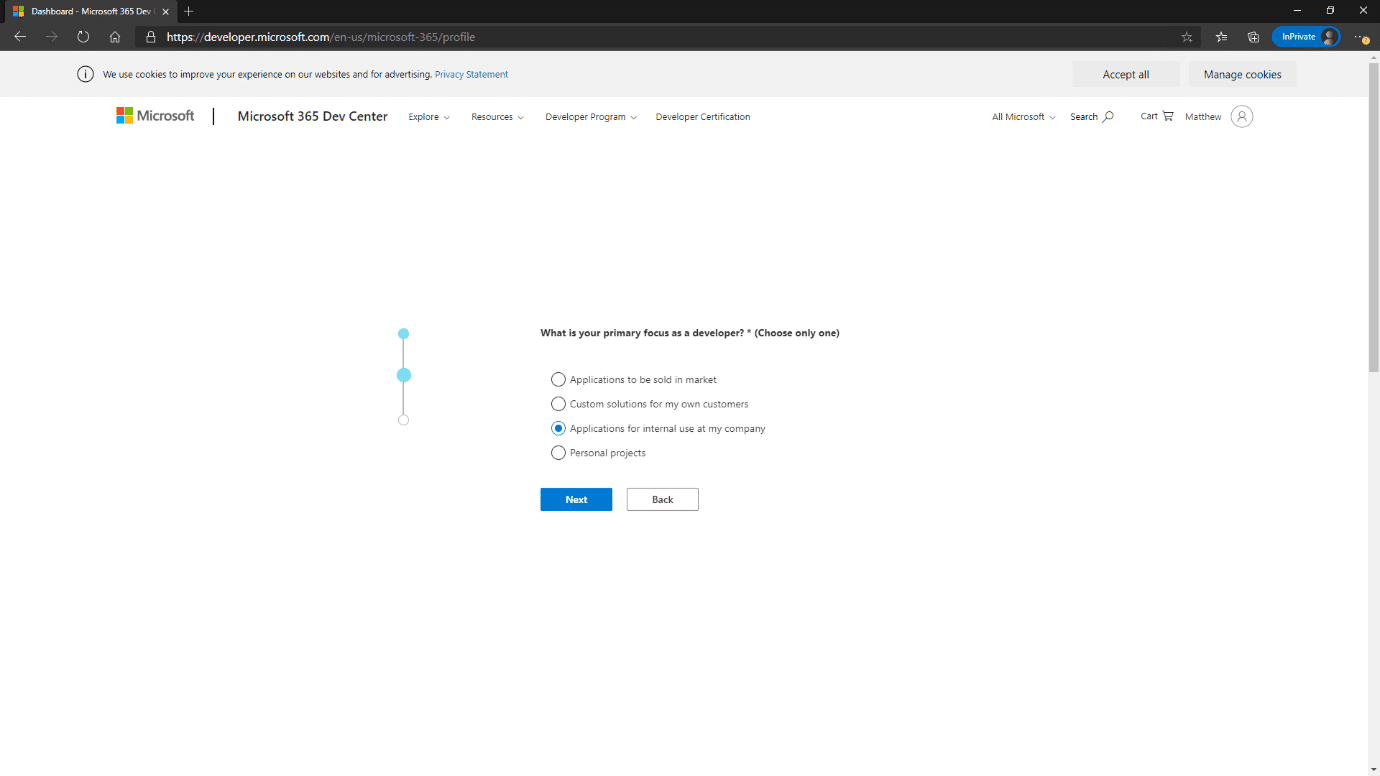
Task: Click the browser refresh icon
Action: coord(83,37)
